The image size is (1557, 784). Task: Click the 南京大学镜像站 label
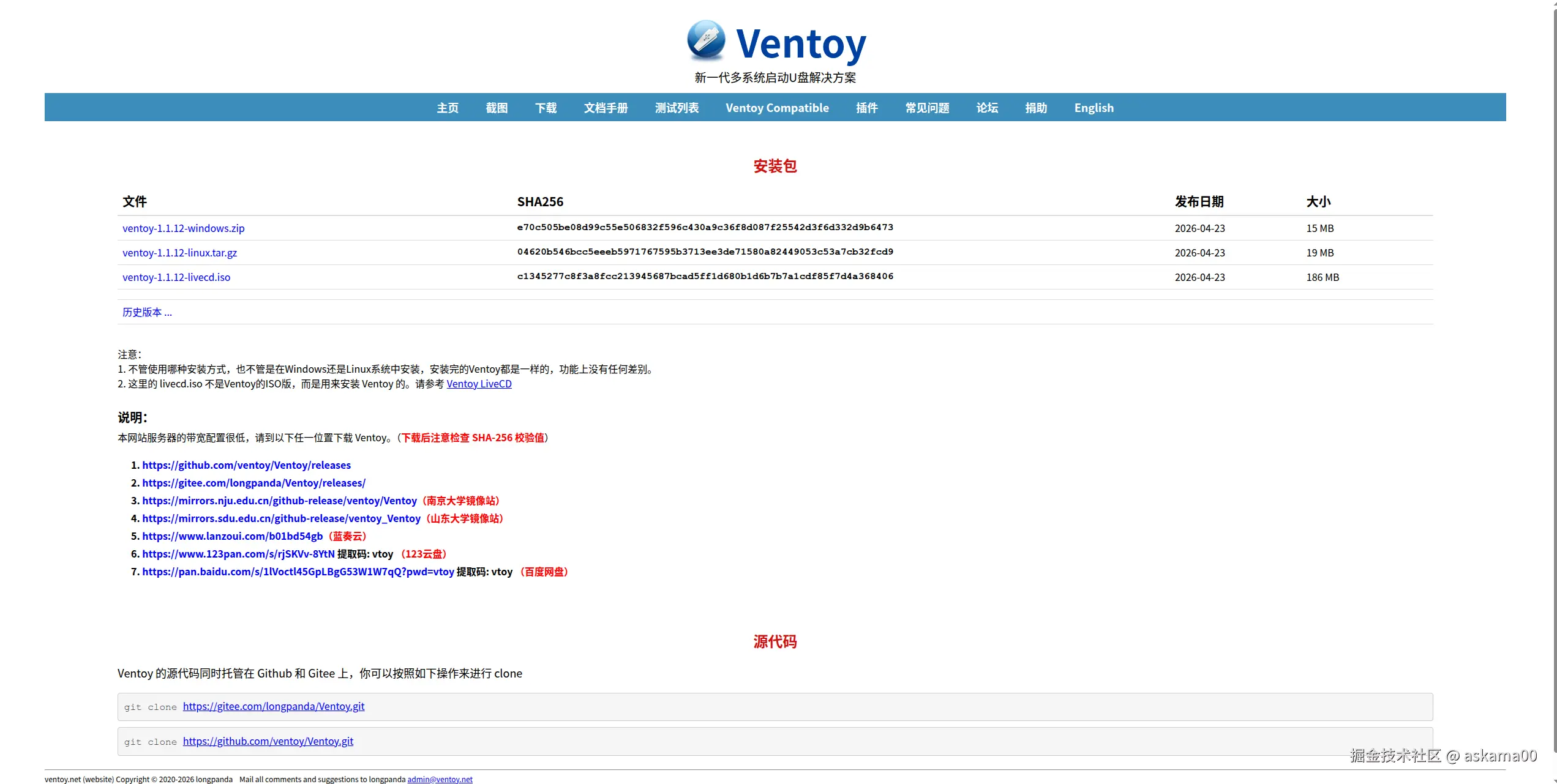click(x=462, y=501)
